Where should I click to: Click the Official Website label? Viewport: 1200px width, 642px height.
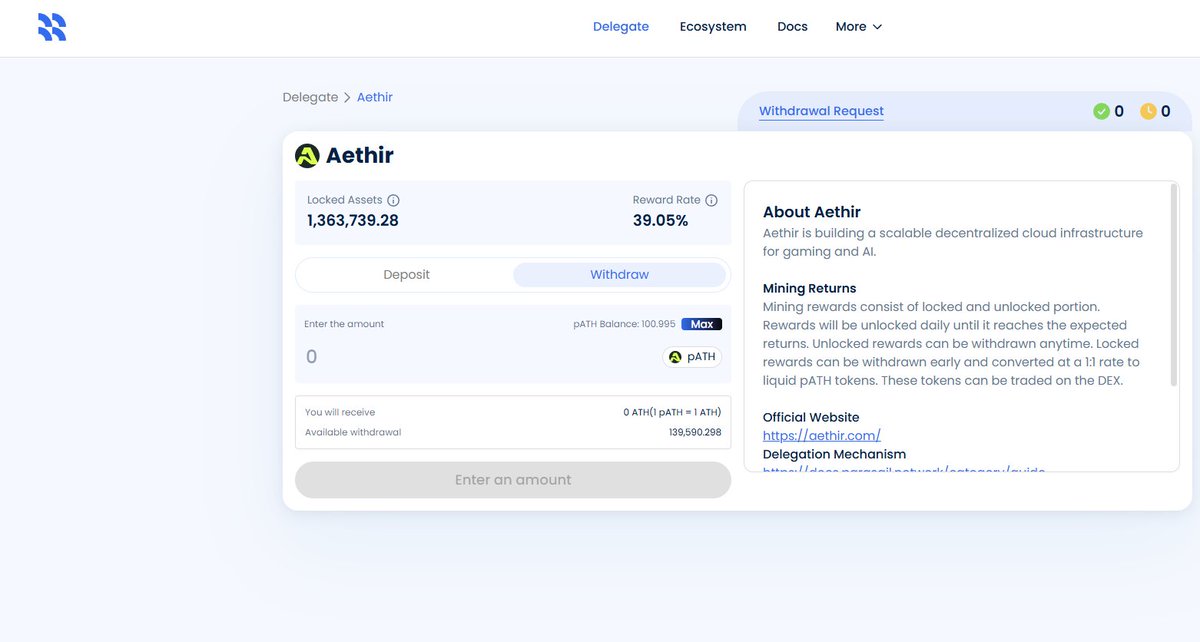coord(811,417)
